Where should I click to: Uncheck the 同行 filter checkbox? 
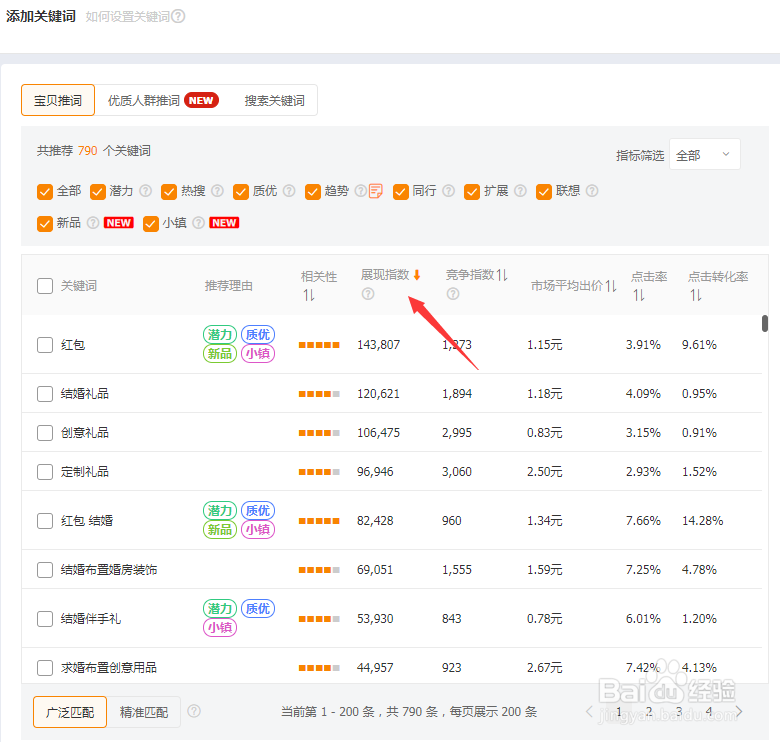click(400, 191)
